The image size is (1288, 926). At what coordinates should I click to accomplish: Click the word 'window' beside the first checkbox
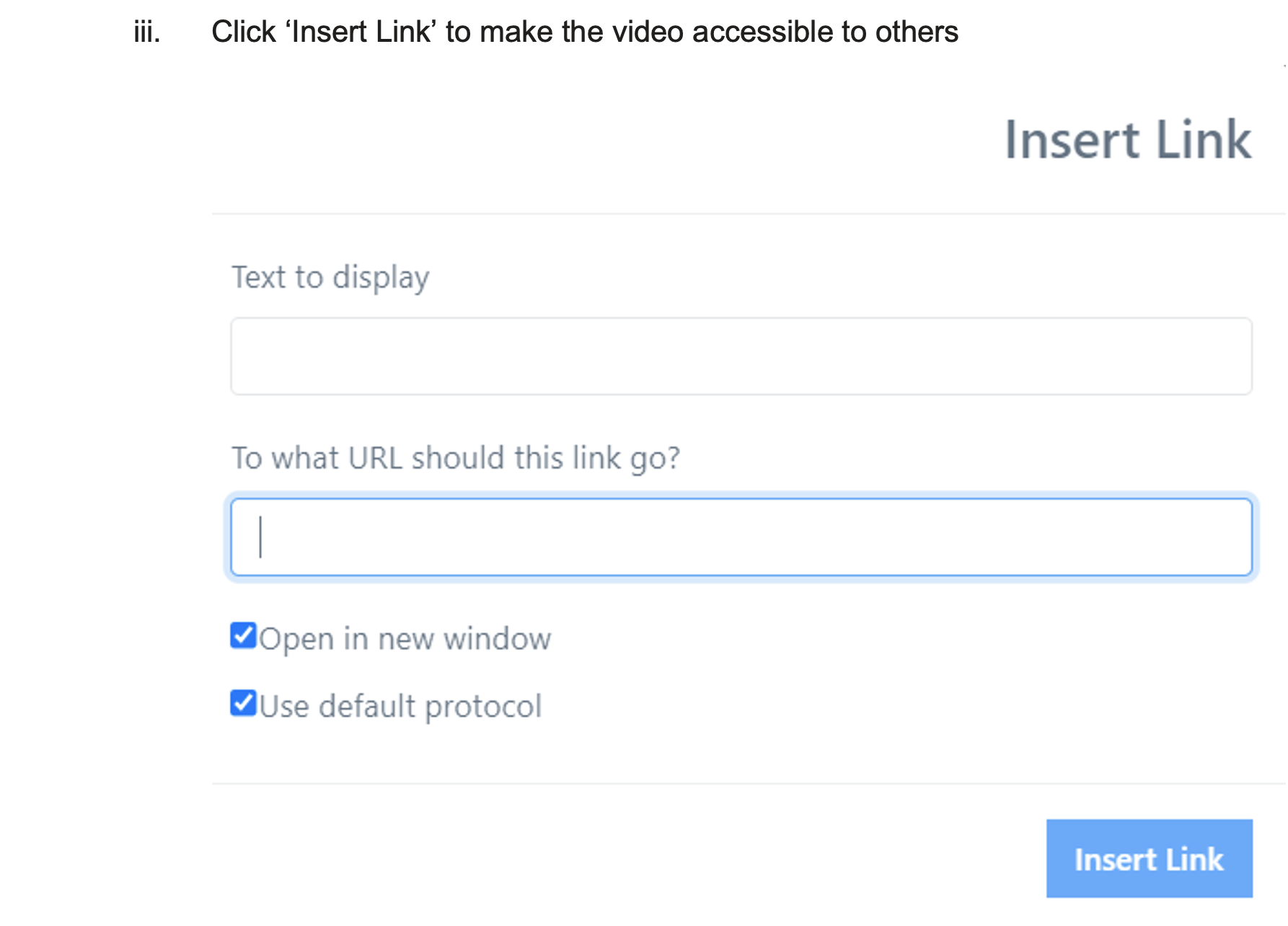tap(497, 639)
